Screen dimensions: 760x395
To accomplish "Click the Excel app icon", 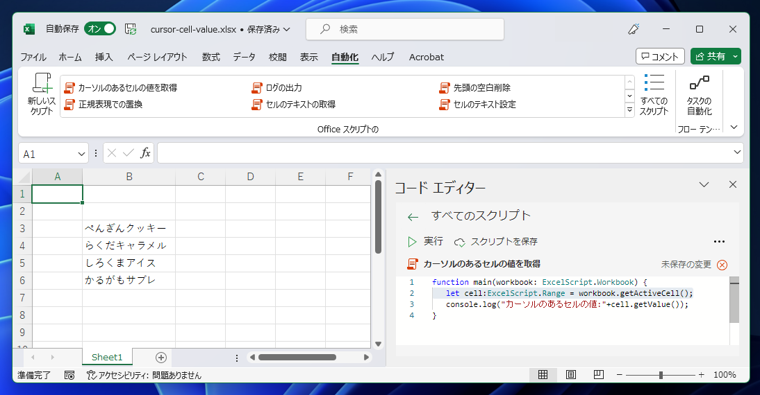I will tap(29, 29).
